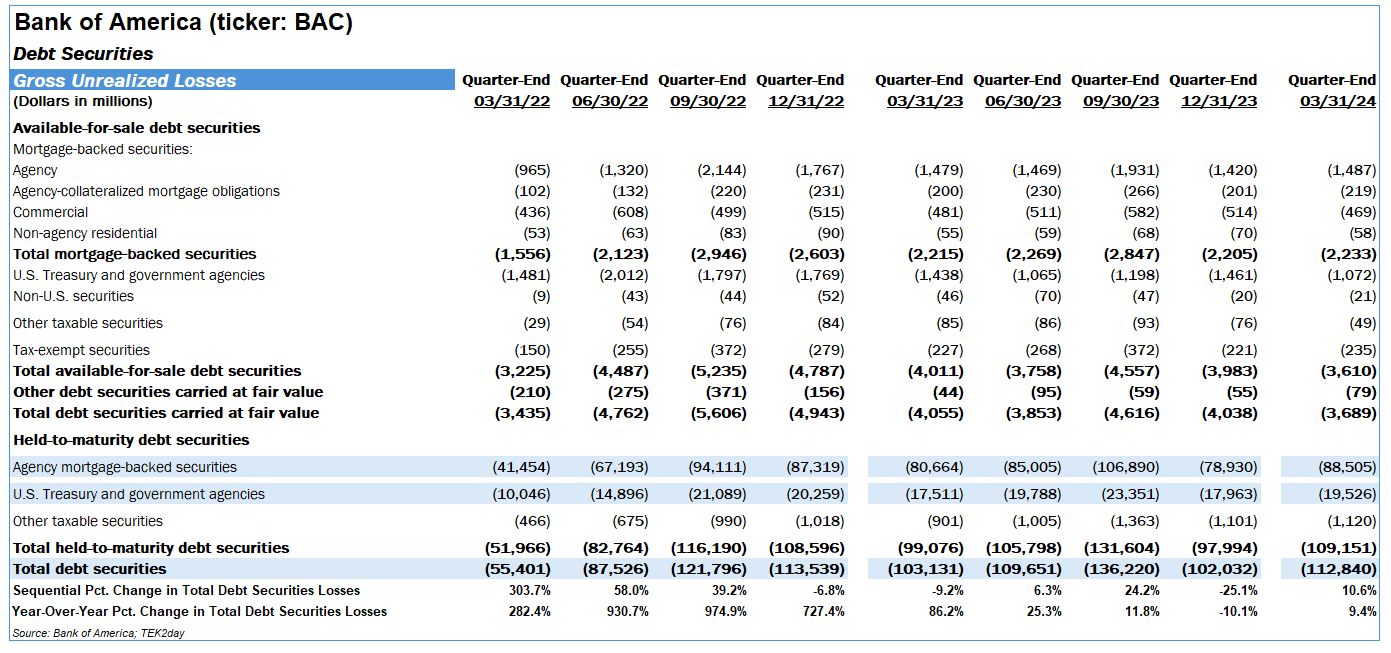
Task: Select sequential change value 303.7%
Action: click(530, 590)
